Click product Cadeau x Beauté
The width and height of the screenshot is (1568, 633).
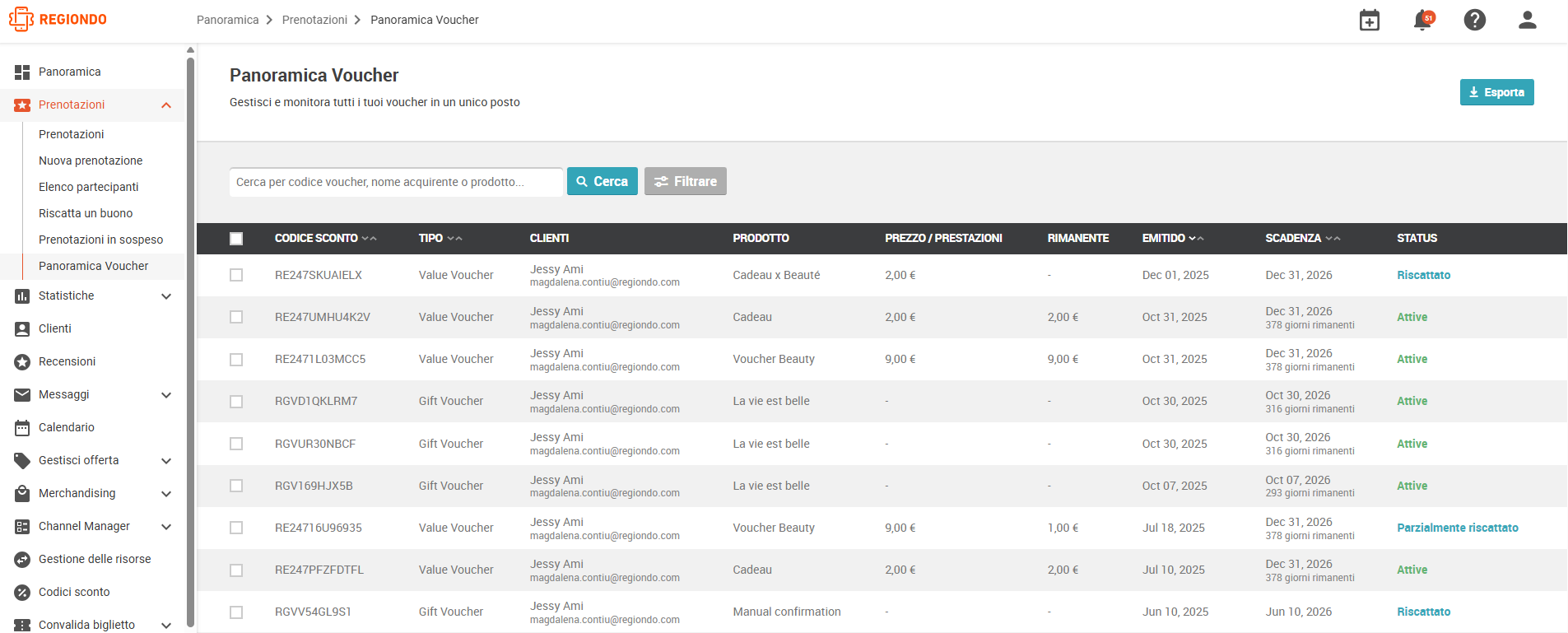(x=776, y=275)
